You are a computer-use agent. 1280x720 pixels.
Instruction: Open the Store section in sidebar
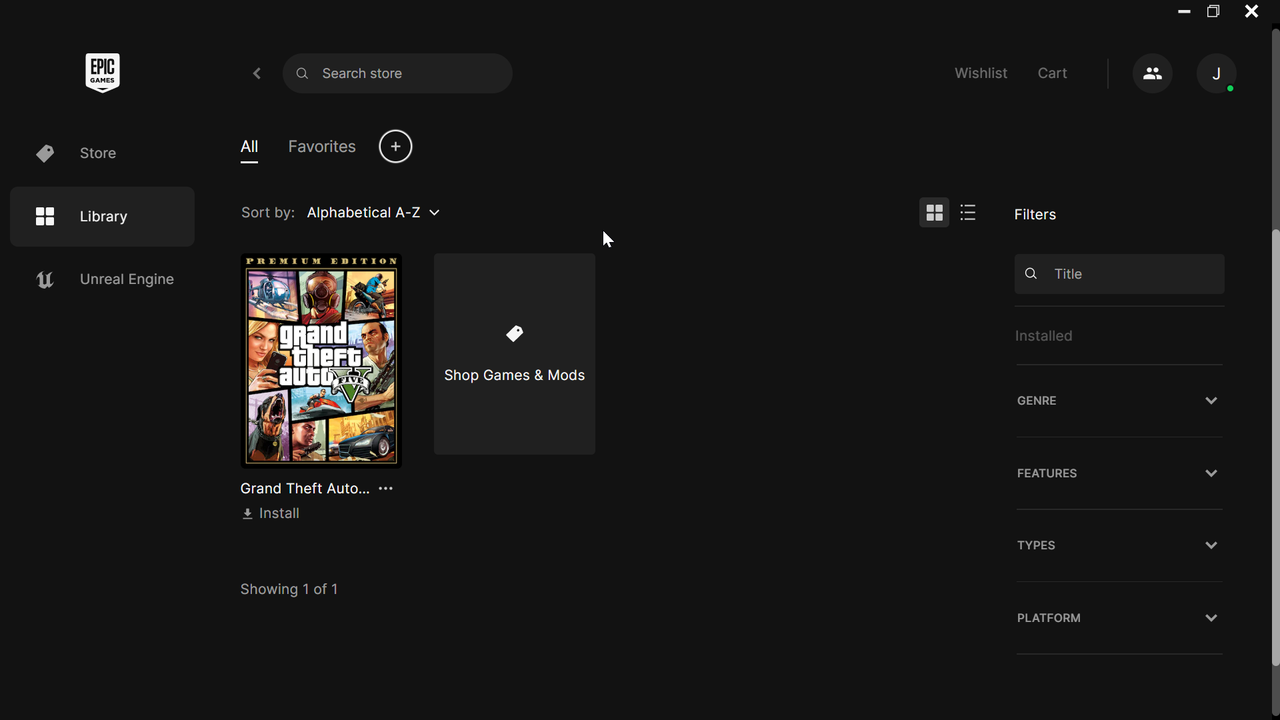[102, 153]
